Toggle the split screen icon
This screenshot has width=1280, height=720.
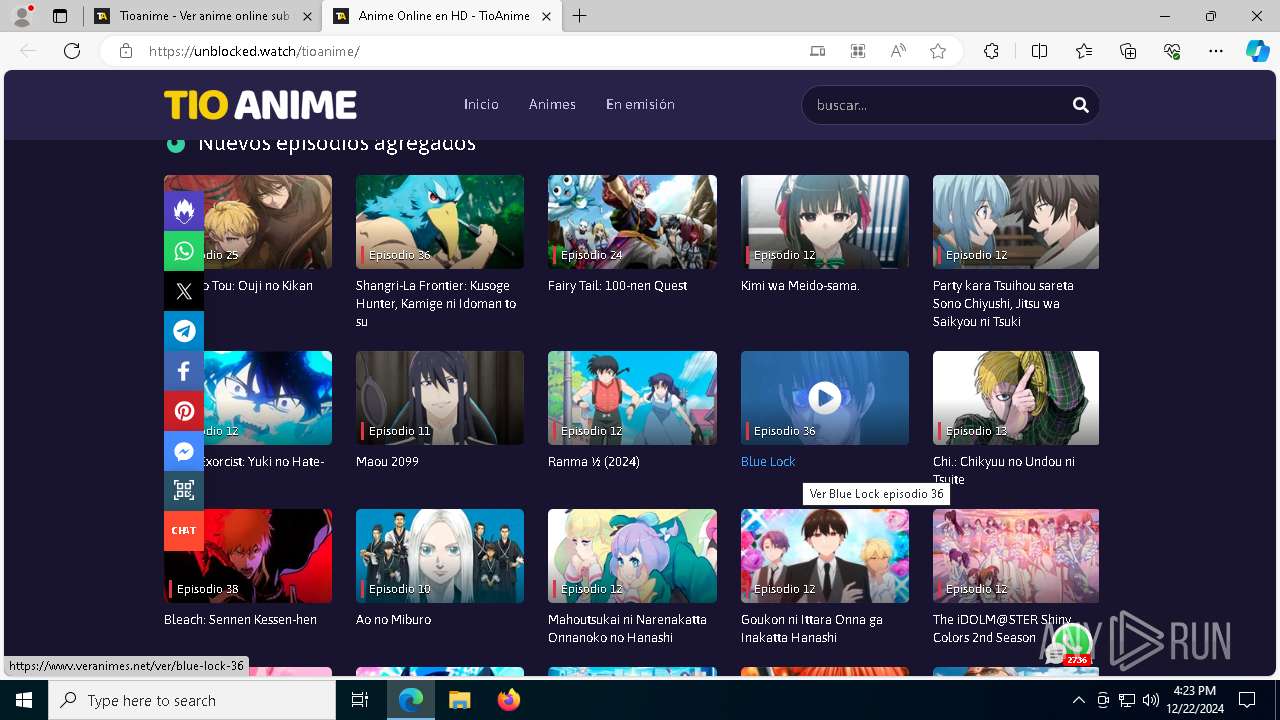click(x=1039, y=51)
